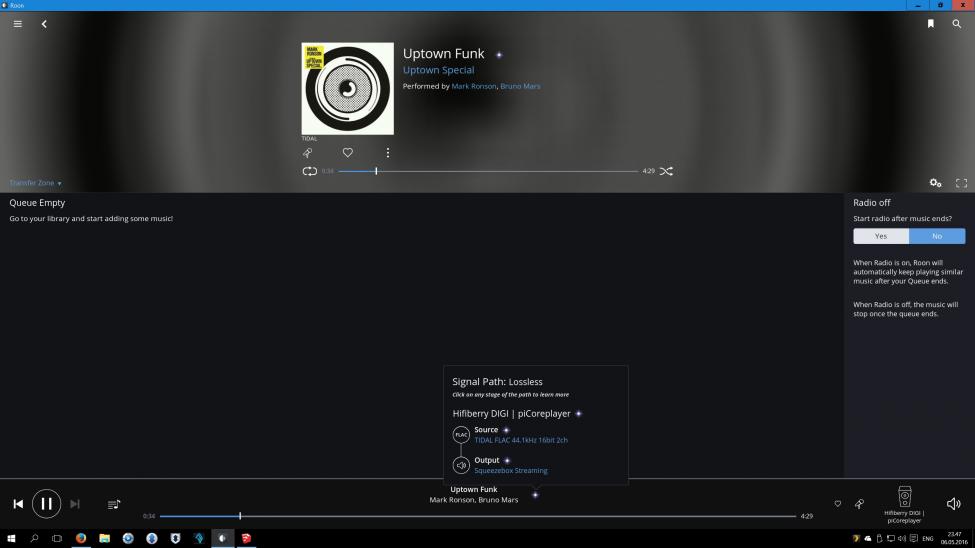Image resolution: width=975 pixels, height=548 pixels.
Task: Open the Hifiberry DIGI zone selector
Action: click(904, 505)
